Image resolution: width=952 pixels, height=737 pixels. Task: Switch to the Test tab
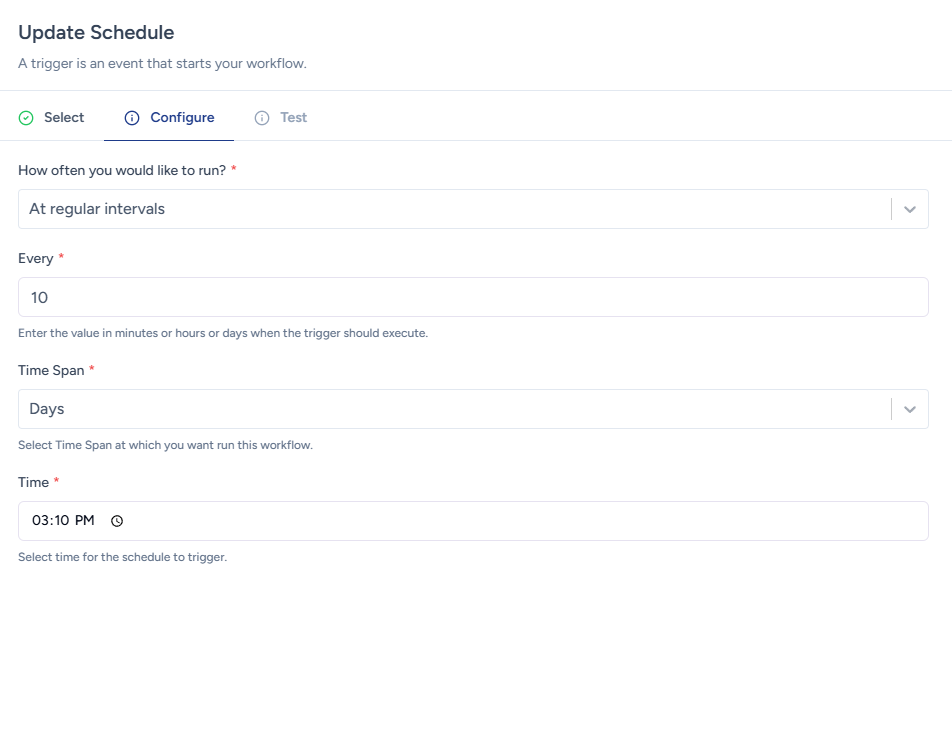tap(293, 118)
